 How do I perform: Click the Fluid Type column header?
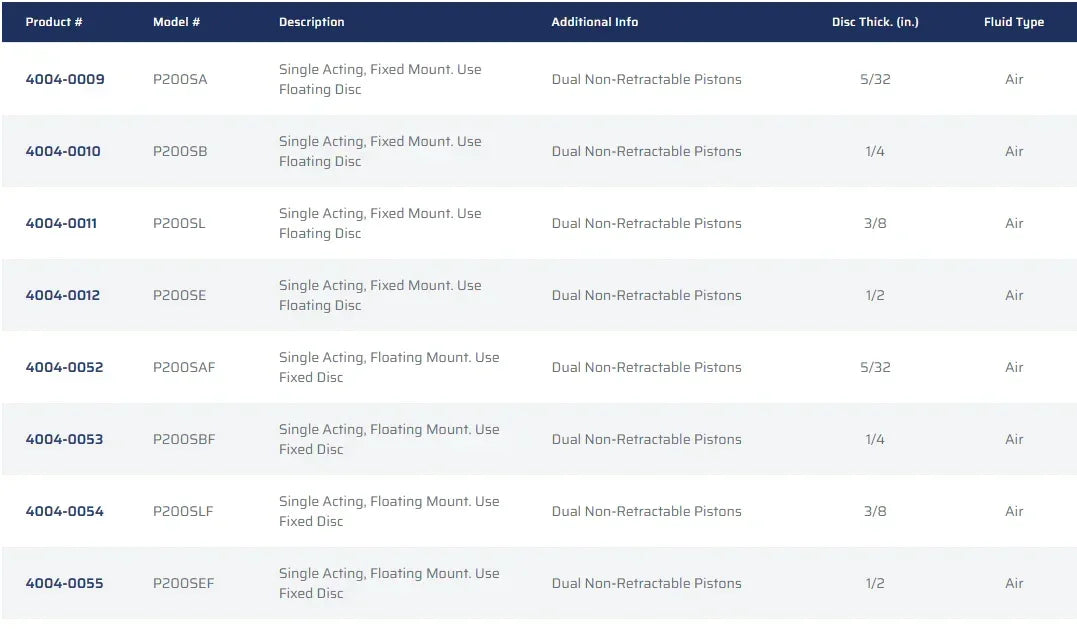point(1014,22)
